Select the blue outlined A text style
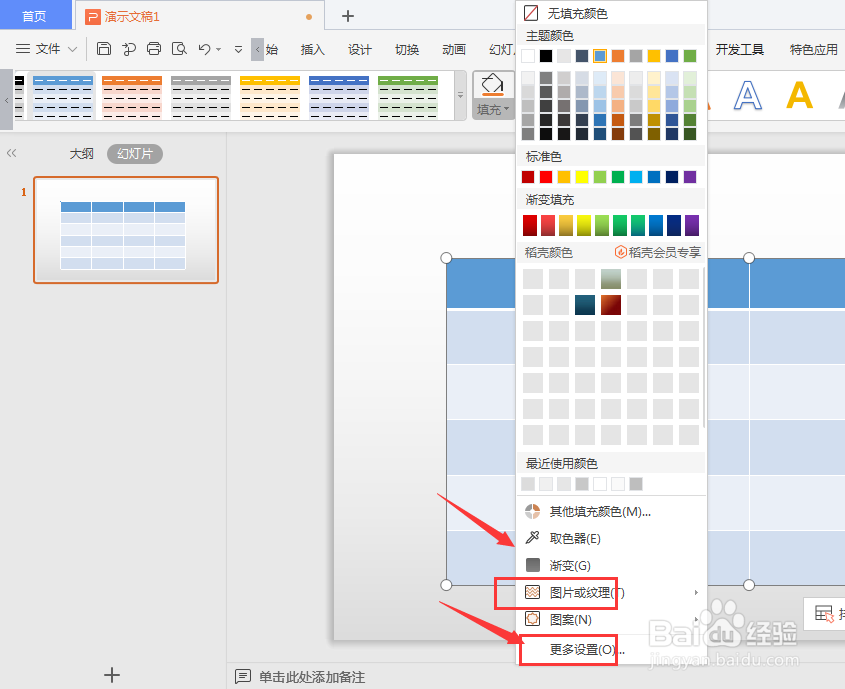This screenshot has height=689, width=845. 748,96
